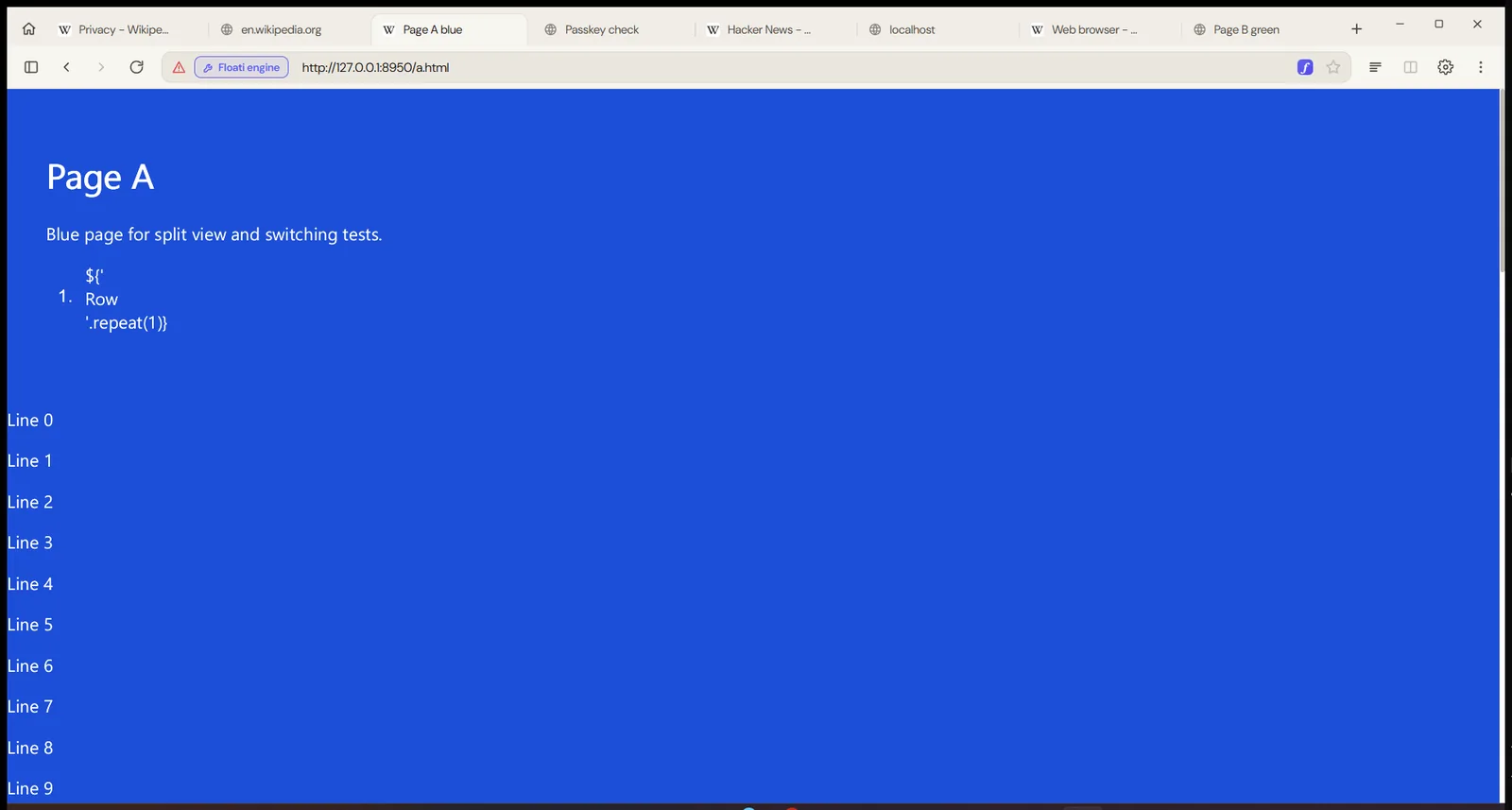Click the Row list item
This screenshot has width=1512, height=810.
(126, 299)
